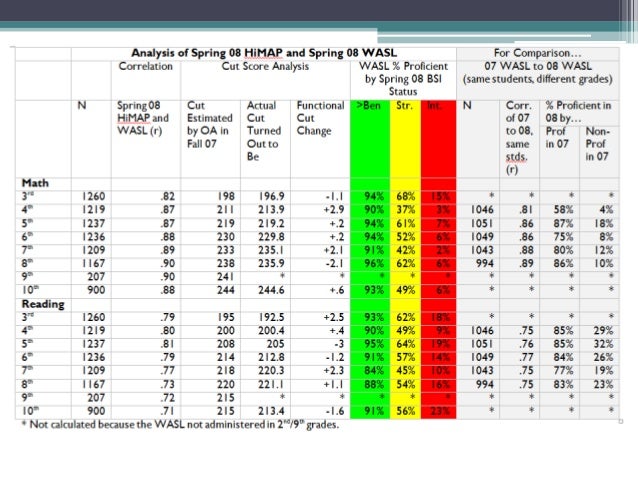Viewport: 638px width, 479px height.
Task: Select the '4%' Non-Prof in 07 cell
Action: 606,210
